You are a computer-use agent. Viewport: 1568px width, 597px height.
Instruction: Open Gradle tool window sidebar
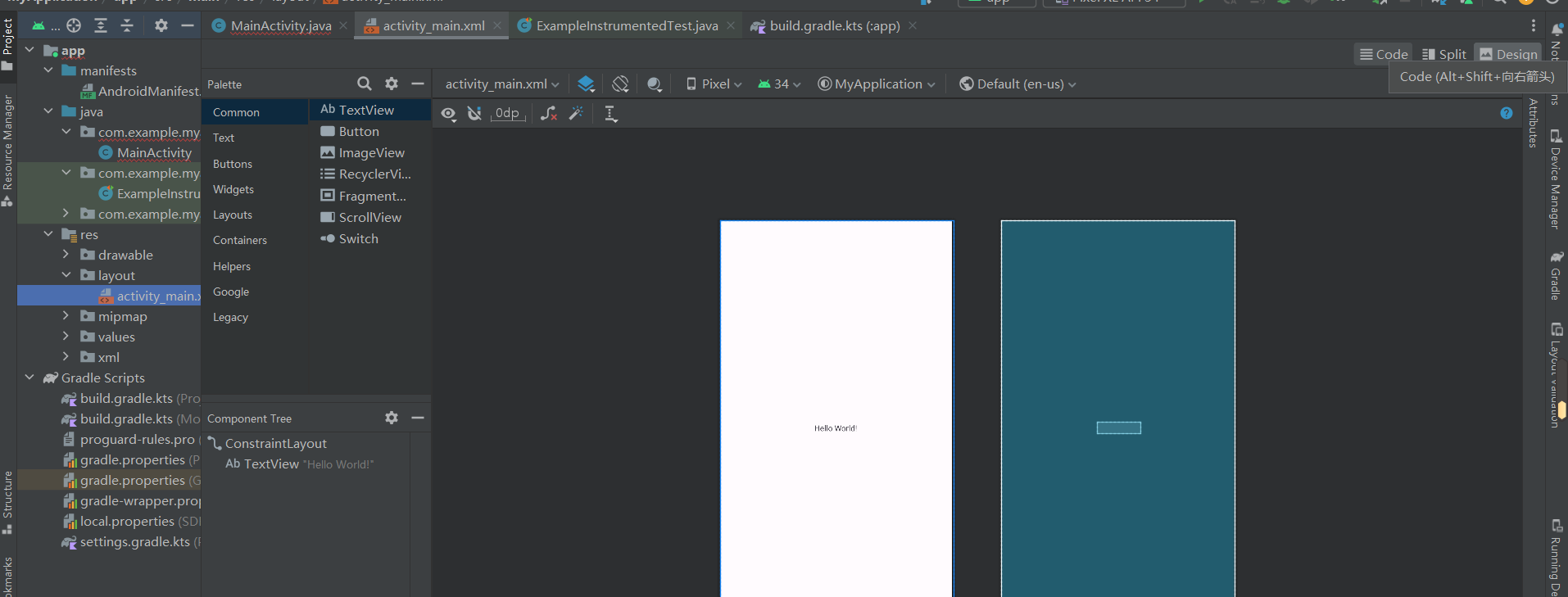click(1556, 275)
